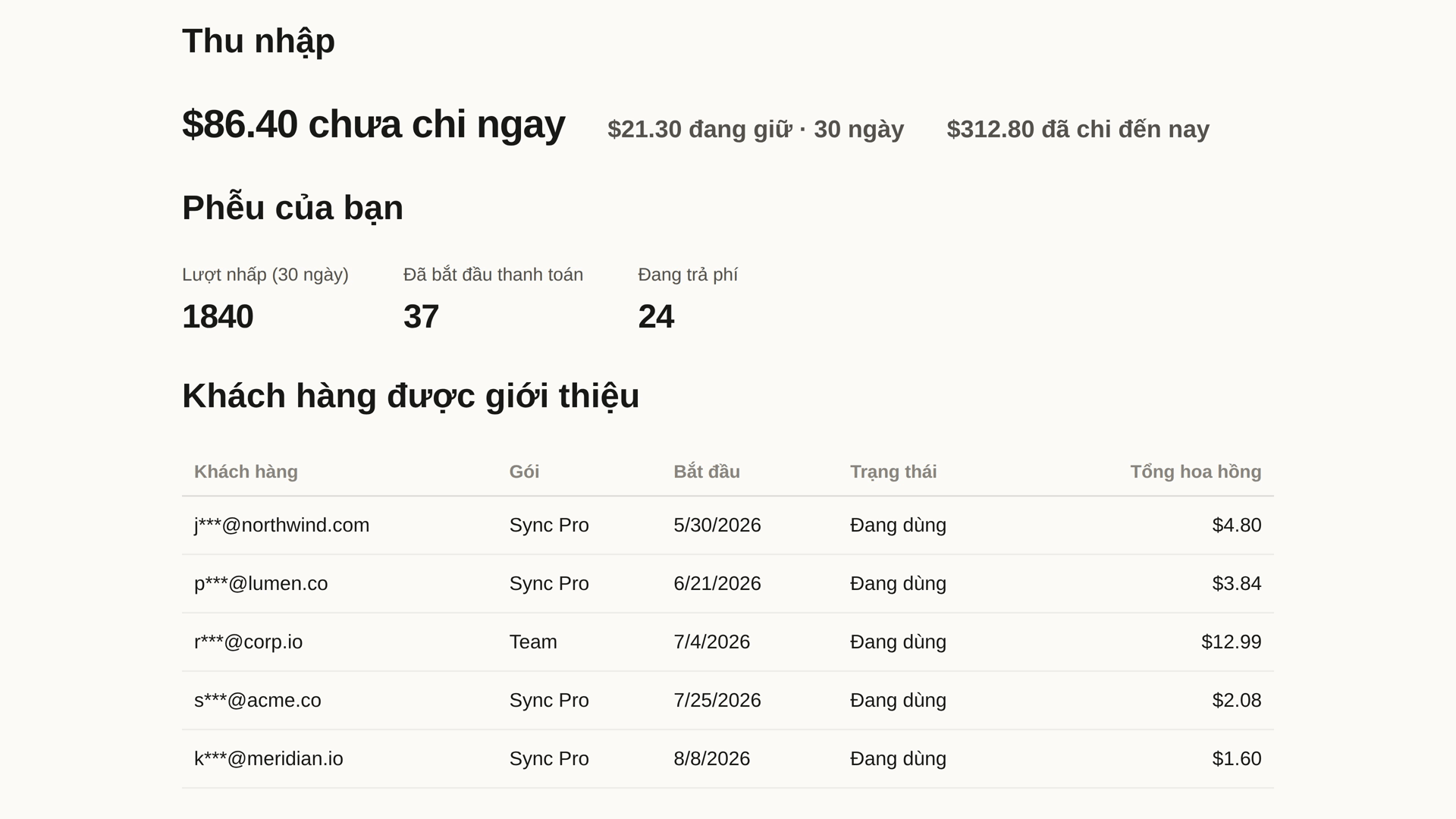The height and width of the screenshot is (819, 1456).
Task: Select the 1840 clicks value
Action: (x=218, y=317)
